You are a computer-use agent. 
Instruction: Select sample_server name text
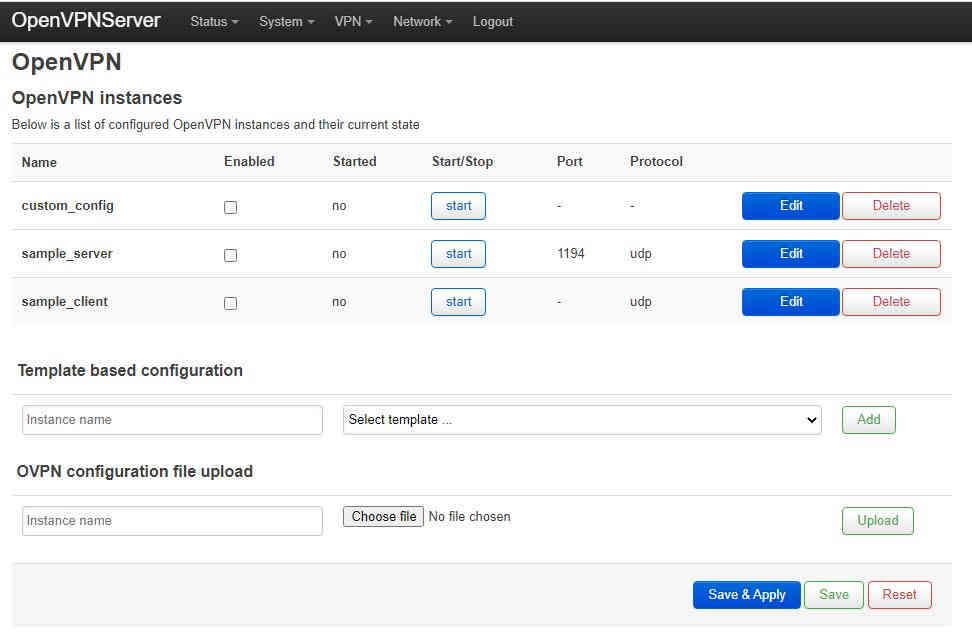coord(67,253)
